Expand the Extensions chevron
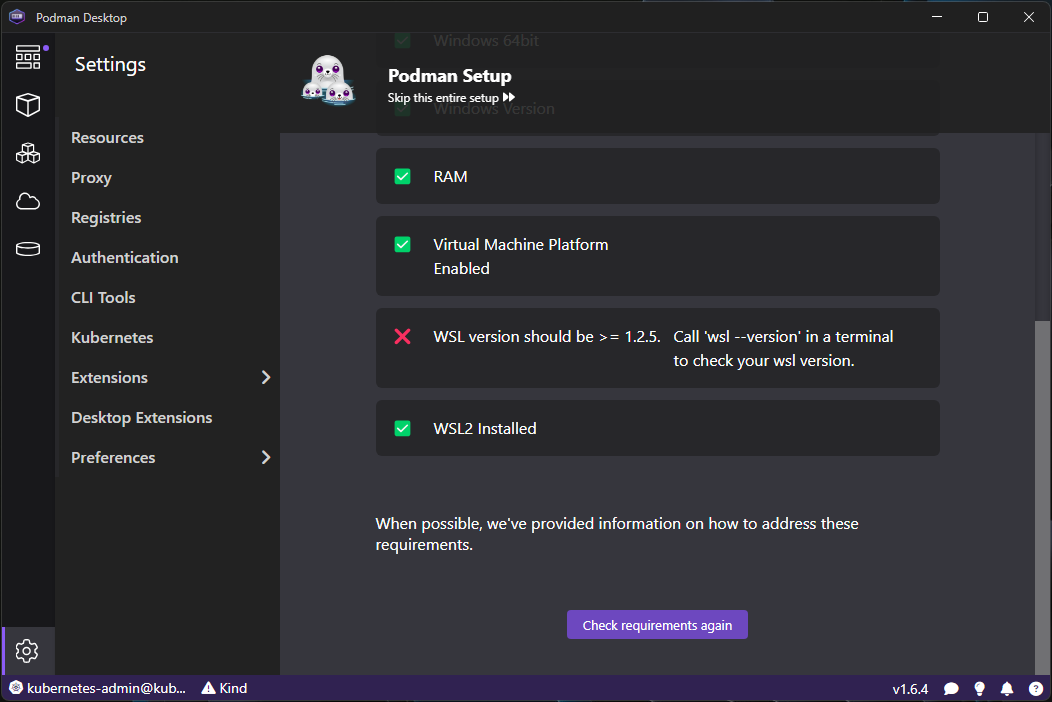1052x702 pixels. [x=266, y=377]
